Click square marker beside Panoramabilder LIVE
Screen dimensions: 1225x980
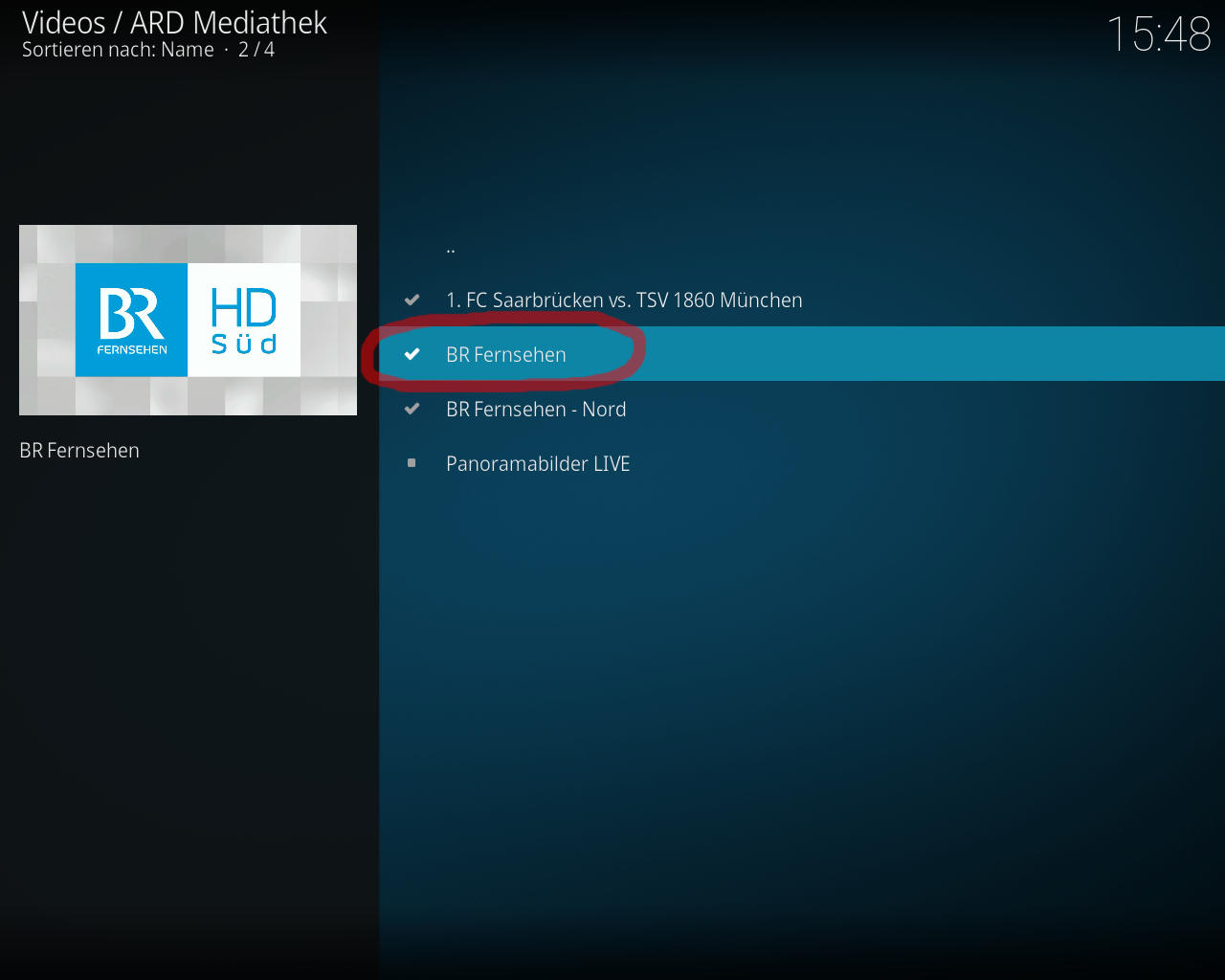[412, 463]
